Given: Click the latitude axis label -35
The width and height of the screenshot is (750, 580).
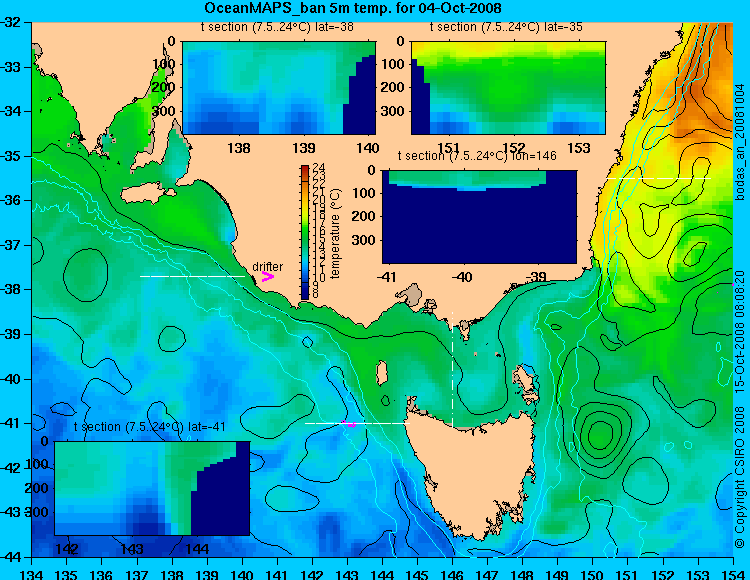Looking at the screenshot, I should click(x=11, y=156).
